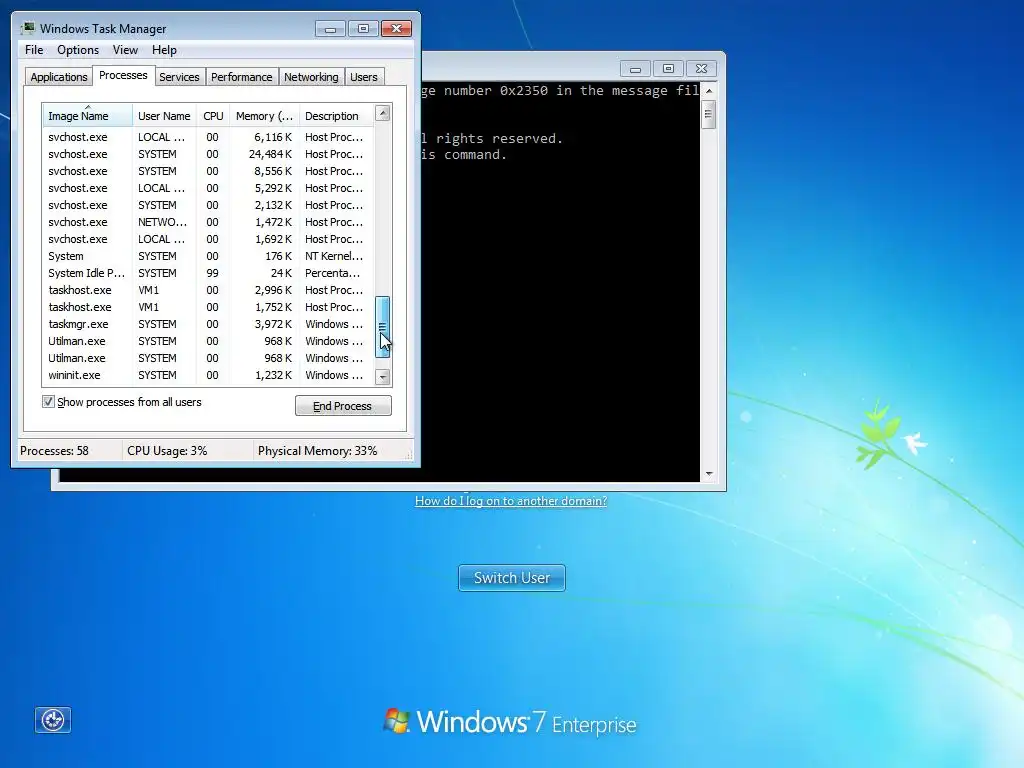The width and height of the screenshot is (1024, 768).
Task: Click the 'Processes: 58' status bar entry
Action: (54, 451)
